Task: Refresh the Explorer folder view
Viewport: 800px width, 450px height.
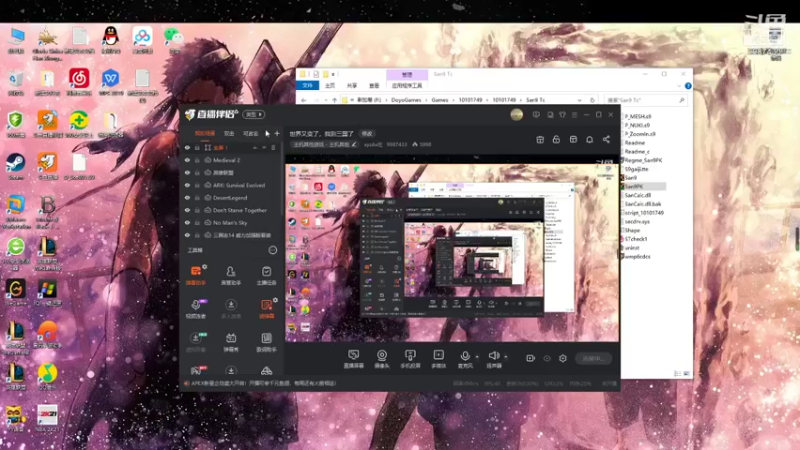Action: click(x=592, y=100)
